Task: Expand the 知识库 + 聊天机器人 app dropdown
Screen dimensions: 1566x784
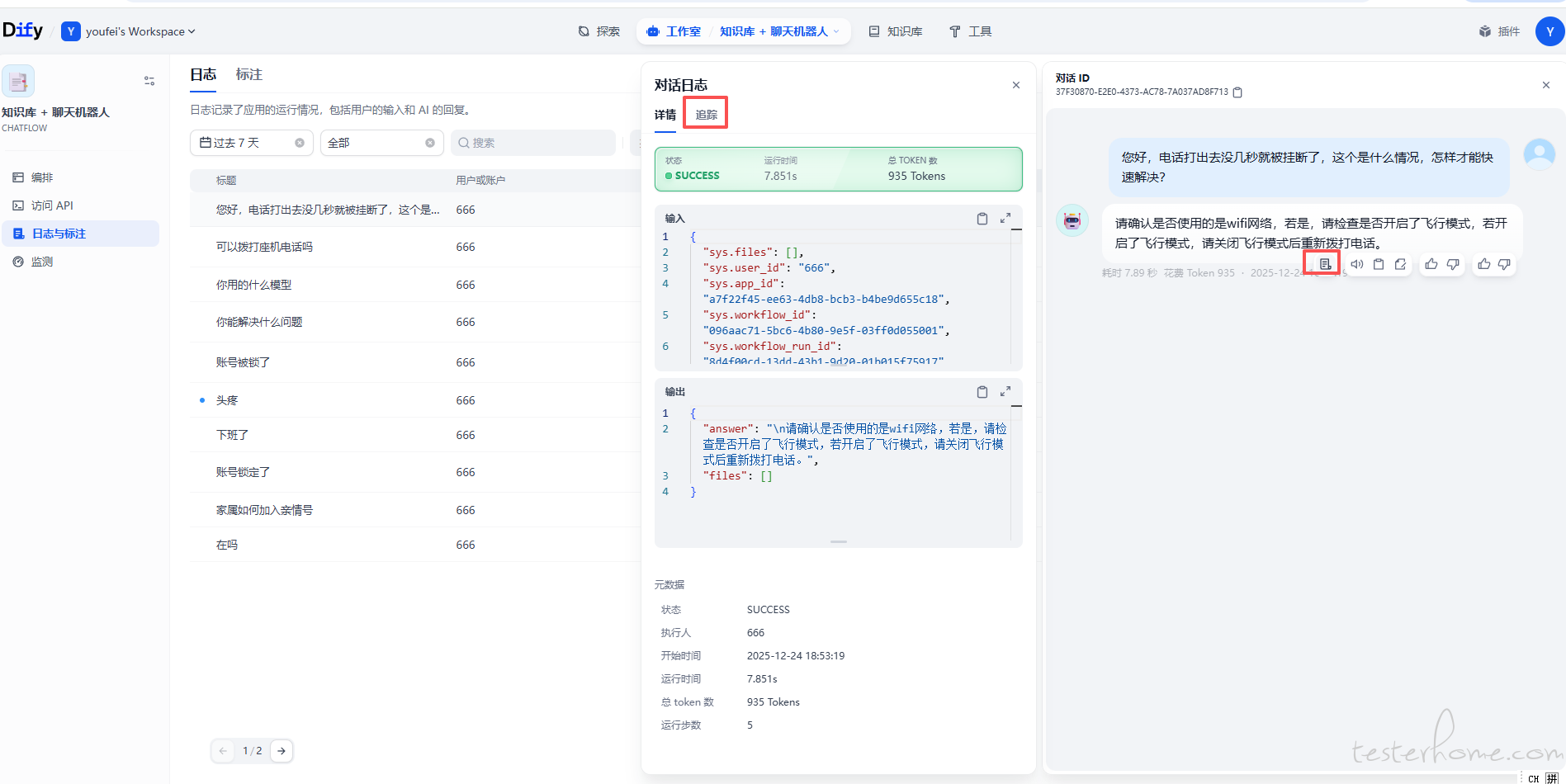Action: (836, 31)
